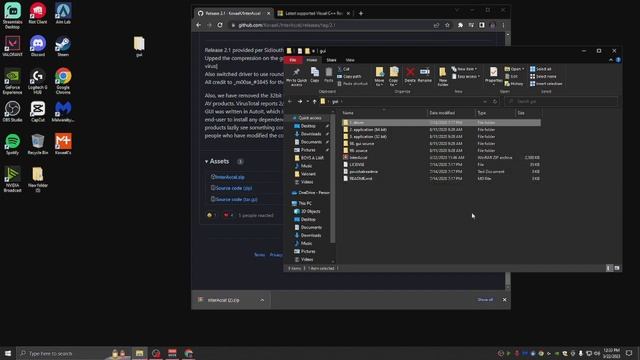Click the Copy icon in Explorer ribbon
Image resolution: width=640 pixels, height=360 pixels.
315,76
